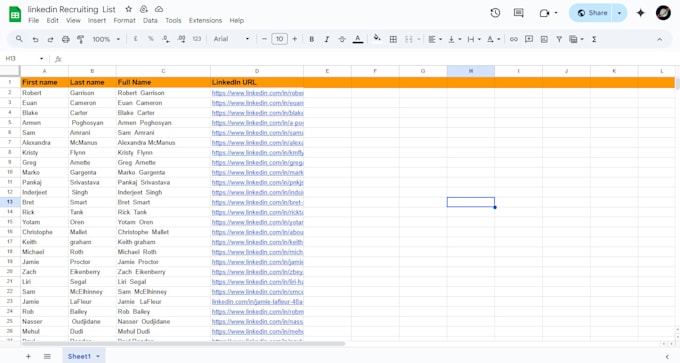Open the functions sigma button

(594, 39)
